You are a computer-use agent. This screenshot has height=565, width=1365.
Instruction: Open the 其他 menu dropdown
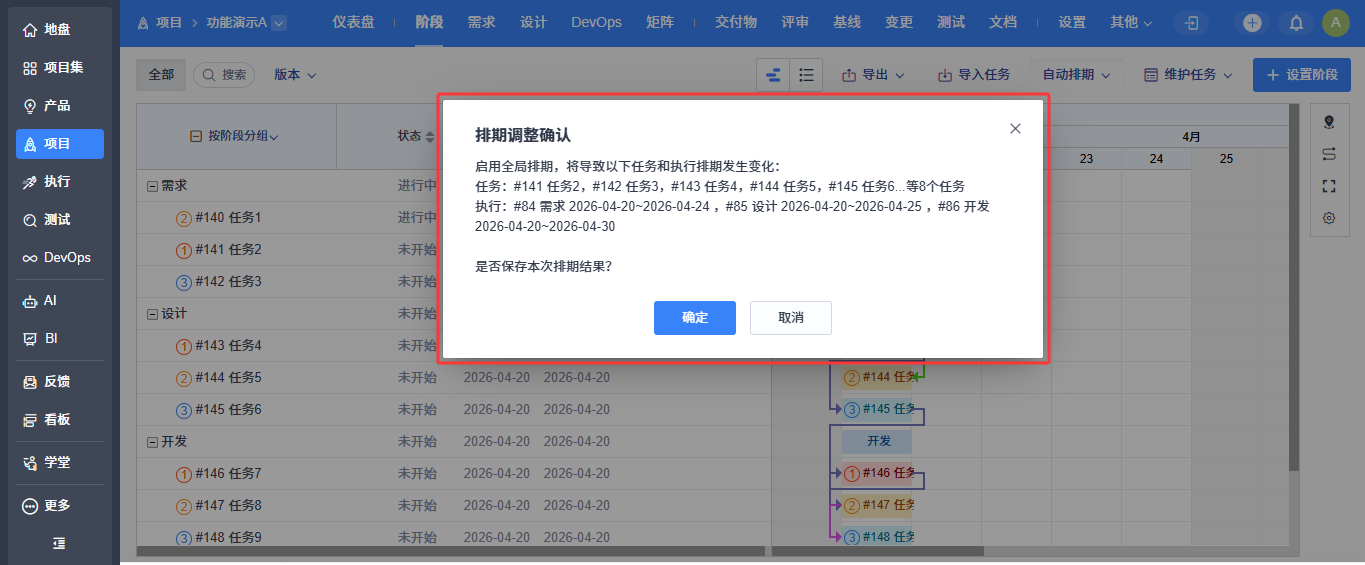click(1131, 22)
